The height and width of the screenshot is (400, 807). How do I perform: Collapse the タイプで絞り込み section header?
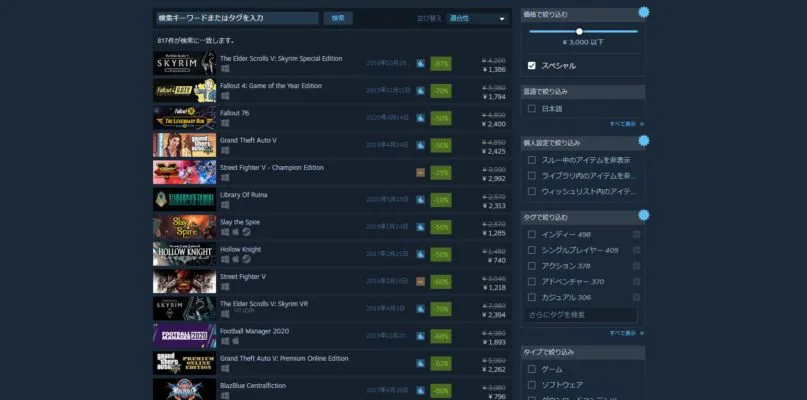(x=583, y=352)
